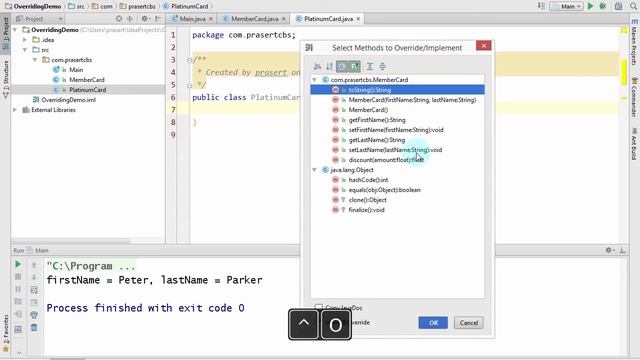Pause output in Run panel
Viewport: 640px width, 360px height.
18,289
